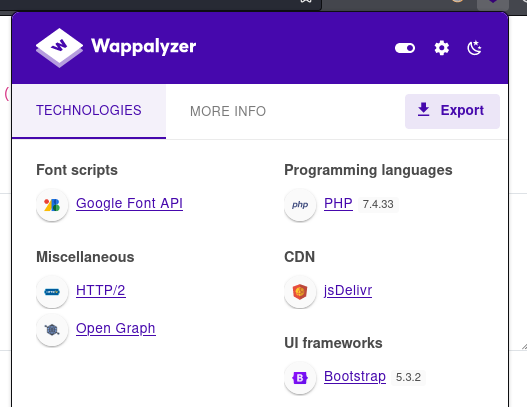Screen dimensions: 527x407
Task: Click PHP version 7.4.33 badge
Action: [x=378, y=204]
